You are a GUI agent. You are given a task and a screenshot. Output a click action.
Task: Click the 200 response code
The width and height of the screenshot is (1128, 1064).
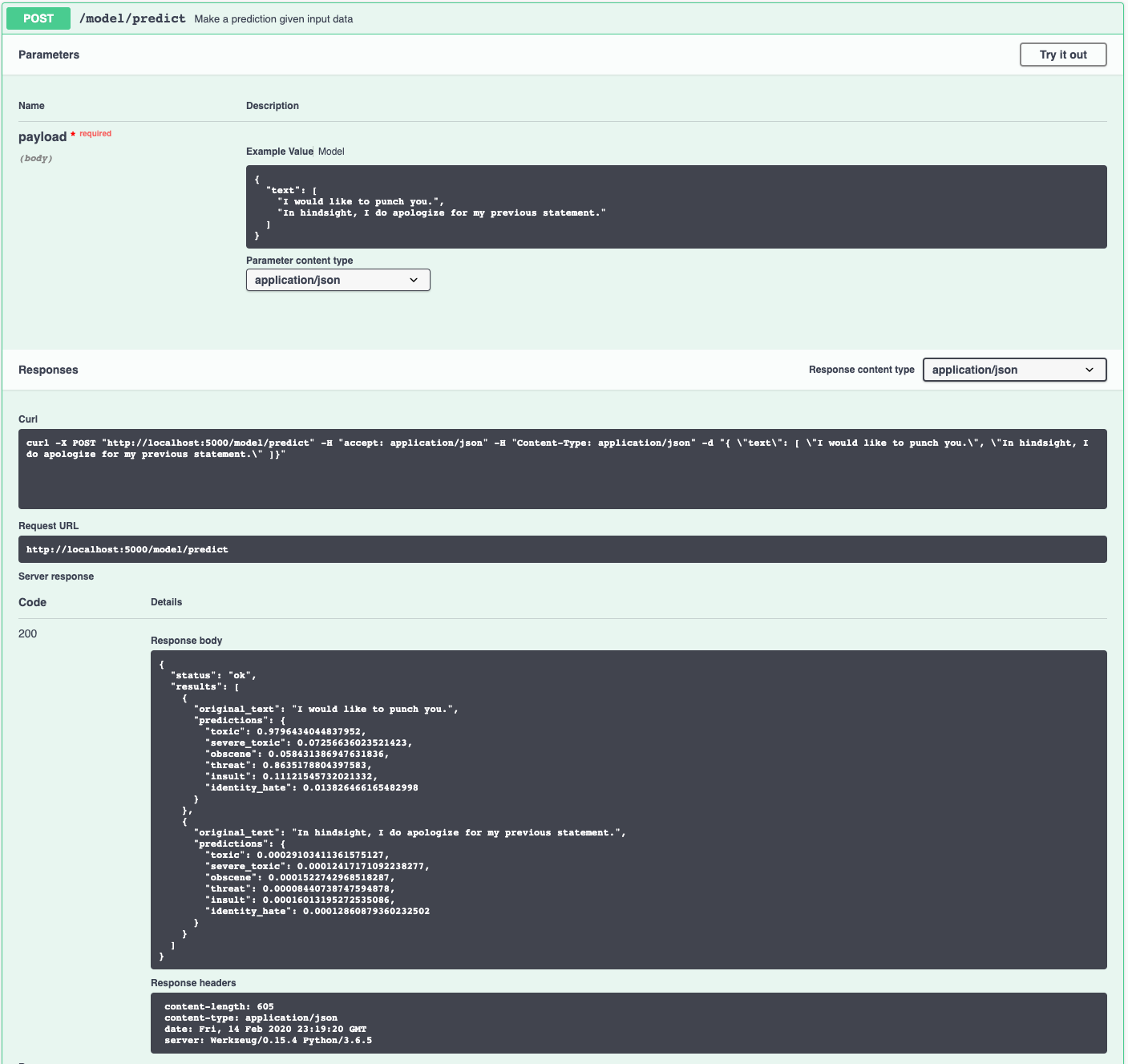coord(28,633)
